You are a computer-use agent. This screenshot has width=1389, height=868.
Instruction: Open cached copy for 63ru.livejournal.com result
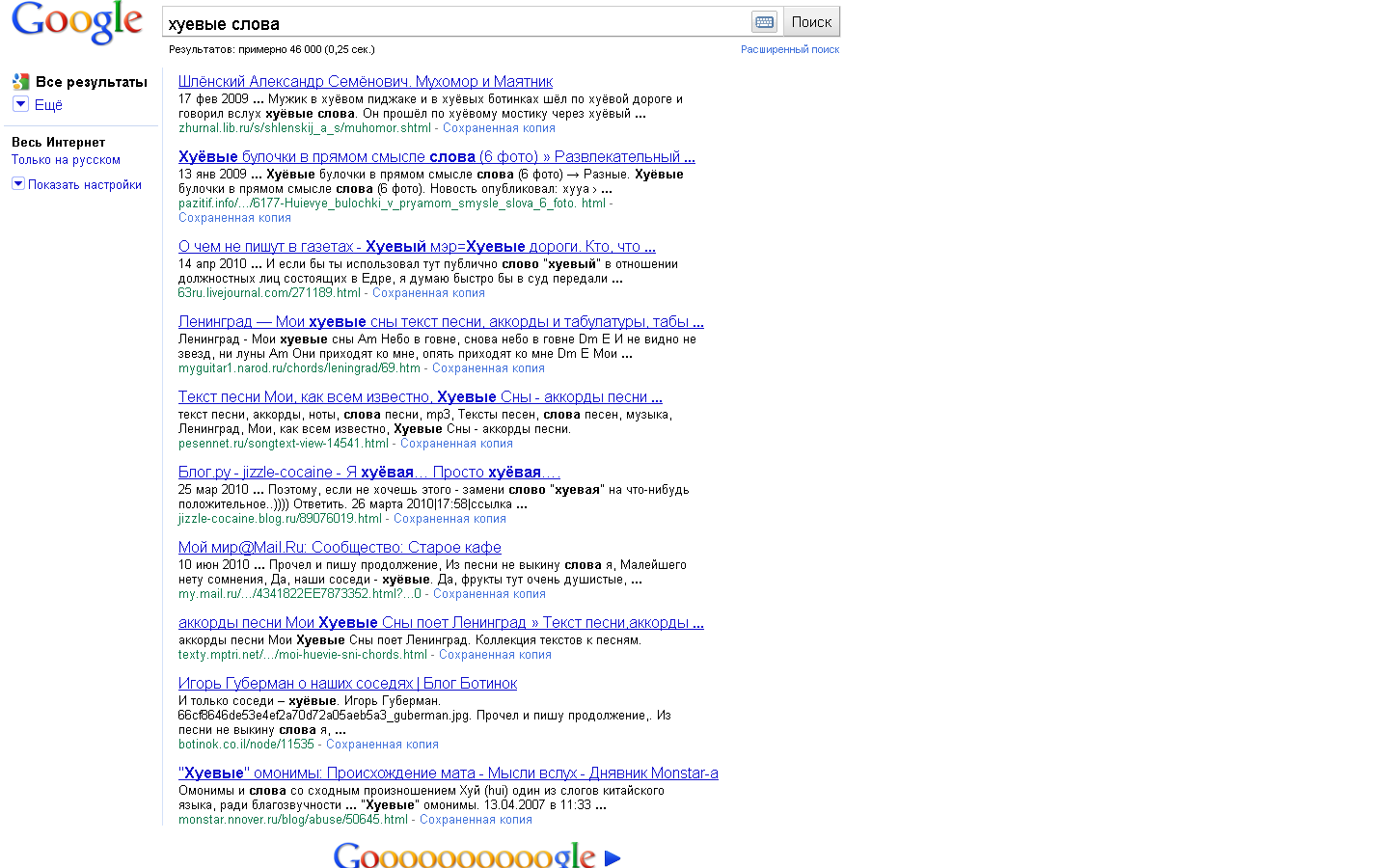(x=428, y=293)
